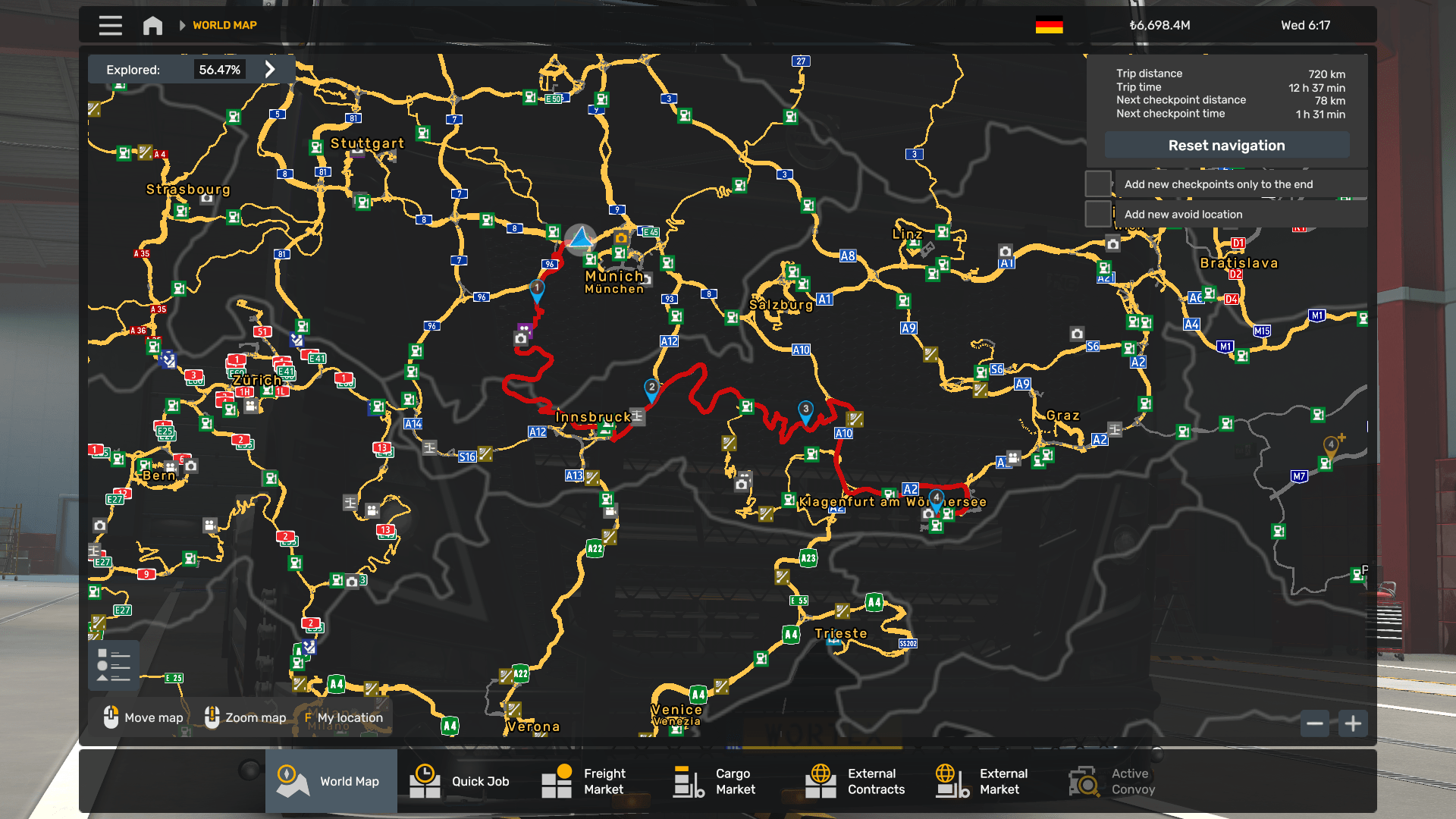Screen dimensions: 1456x819
Task: Open the hamburger main menu
Action: click(x=110, y=25)
